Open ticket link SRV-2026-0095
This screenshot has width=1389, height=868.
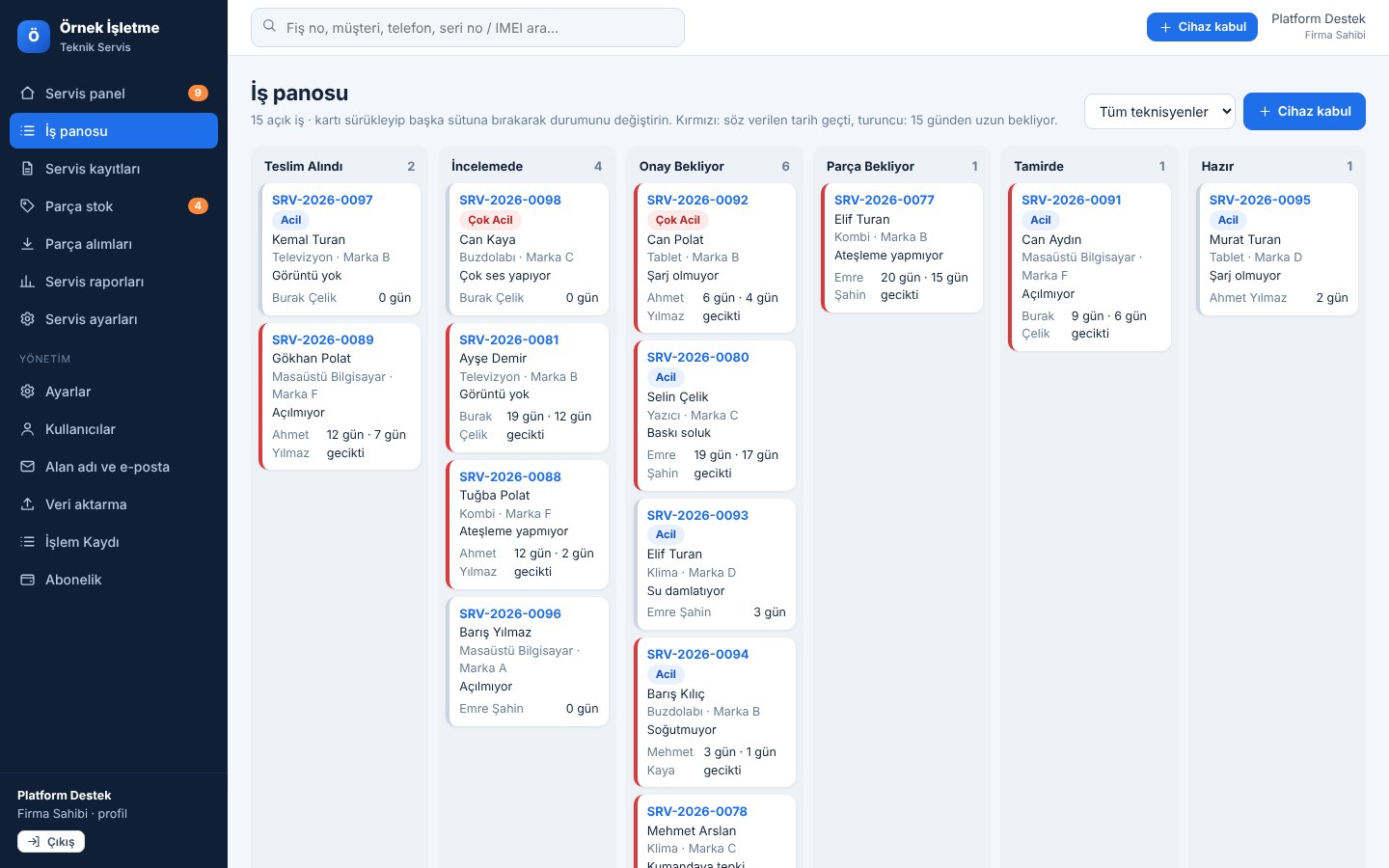pyautogui.click(x=1260, y=200)
